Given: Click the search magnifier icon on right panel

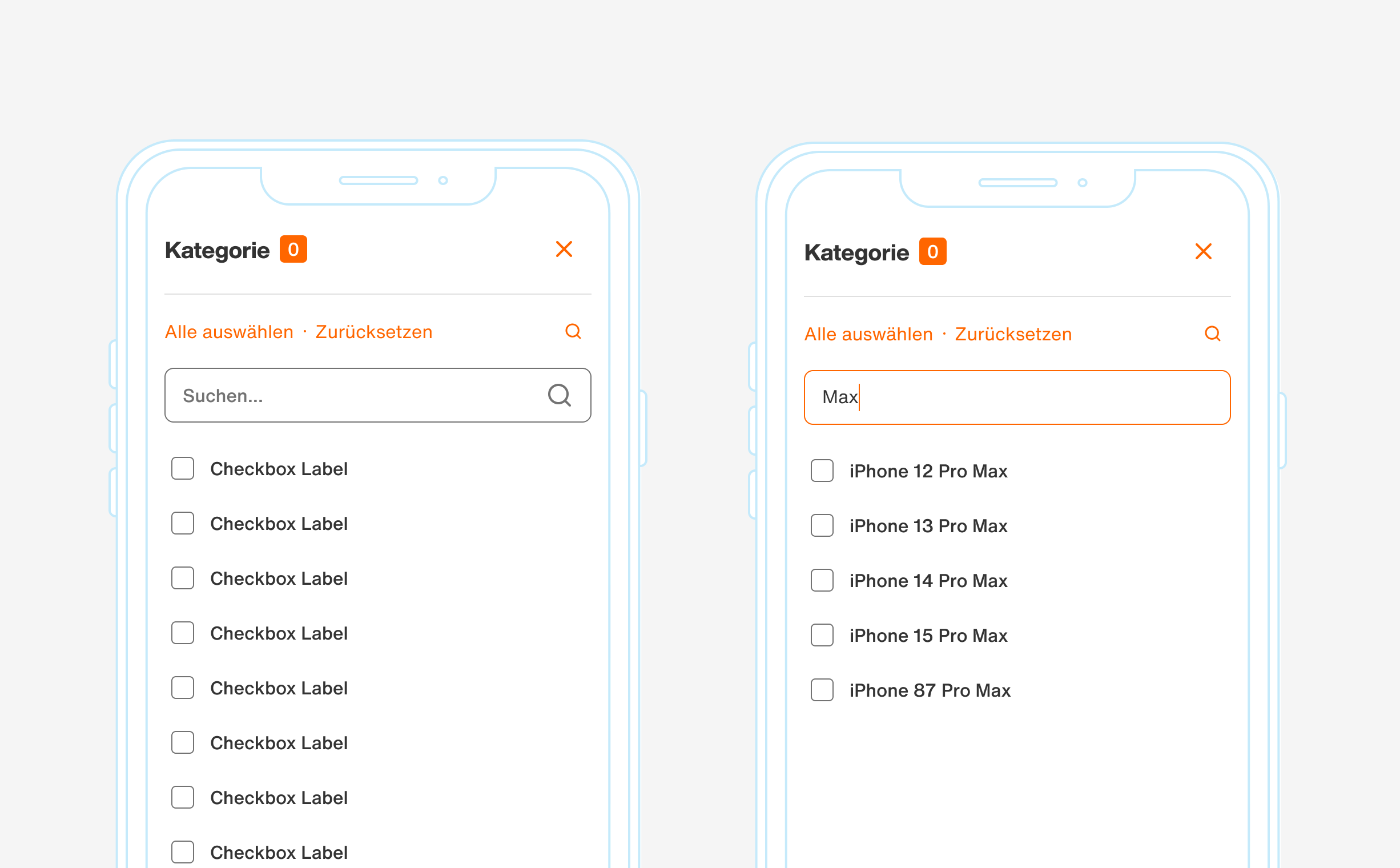Looking at the screenshot, I should (1212, 333).
